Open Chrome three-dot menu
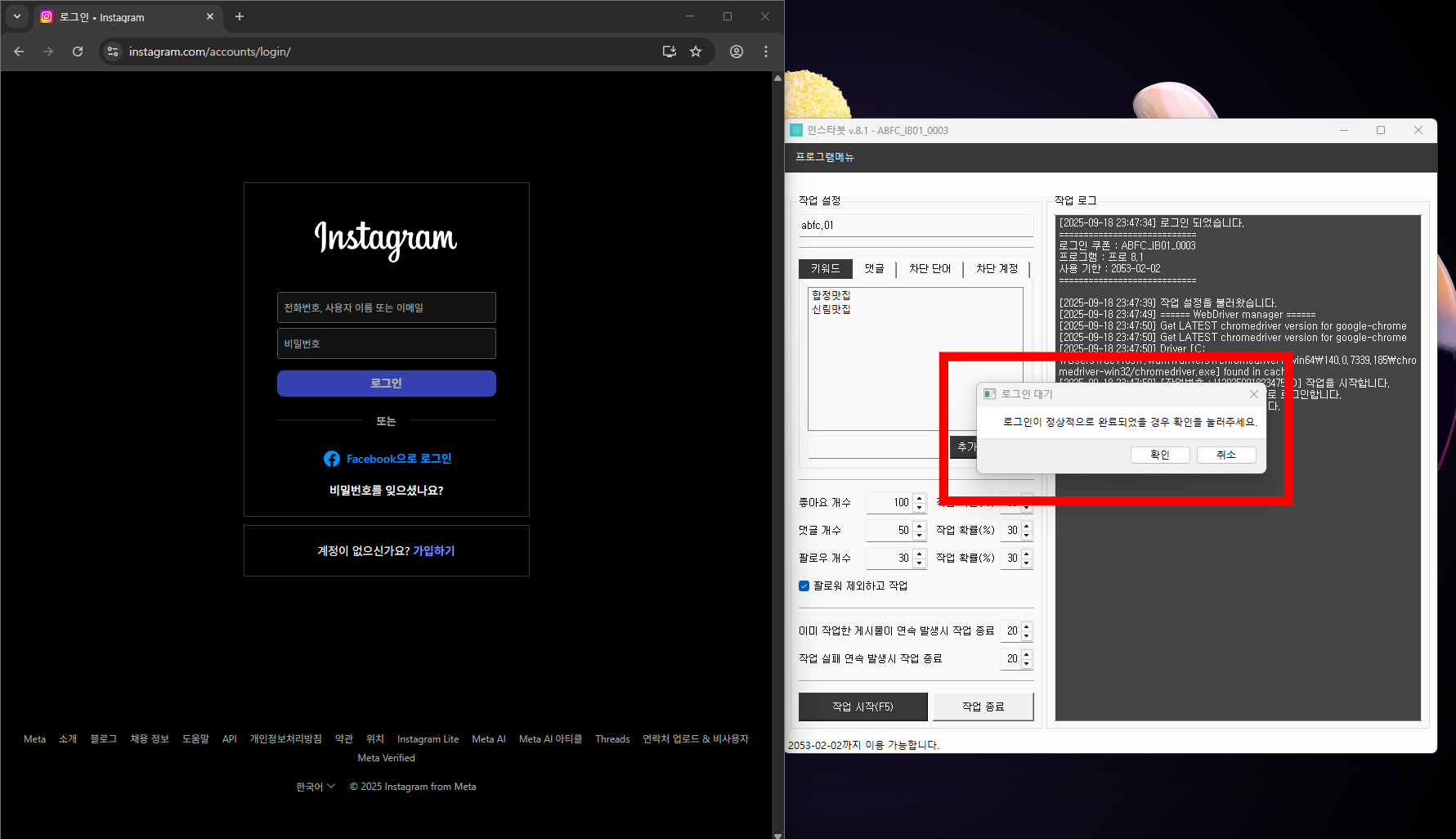This screenshot has width=1456, height=839. [x=766, y=52]
